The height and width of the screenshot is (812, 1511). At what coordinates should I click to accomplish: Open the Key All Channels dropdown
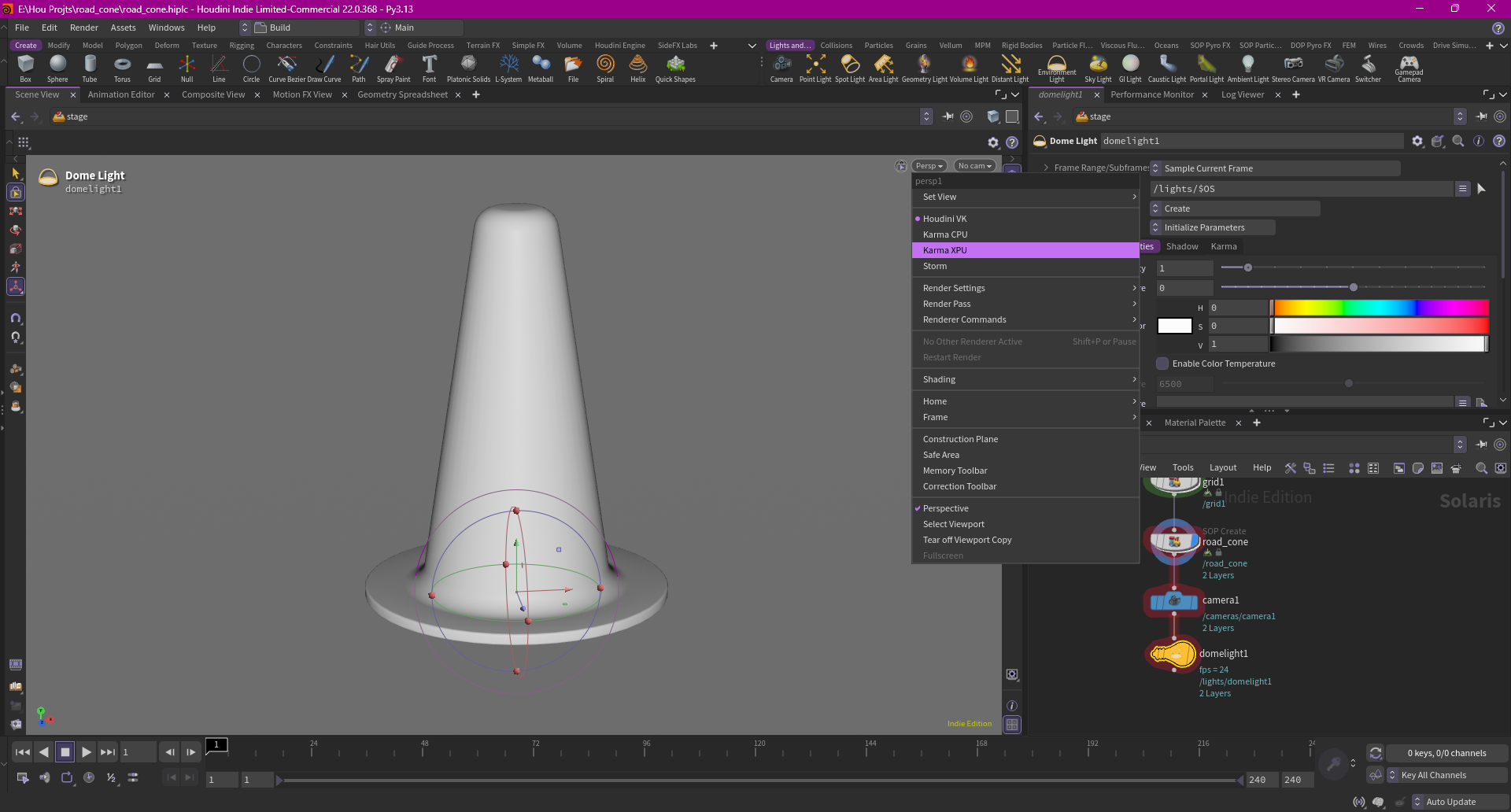point(1446,775)
